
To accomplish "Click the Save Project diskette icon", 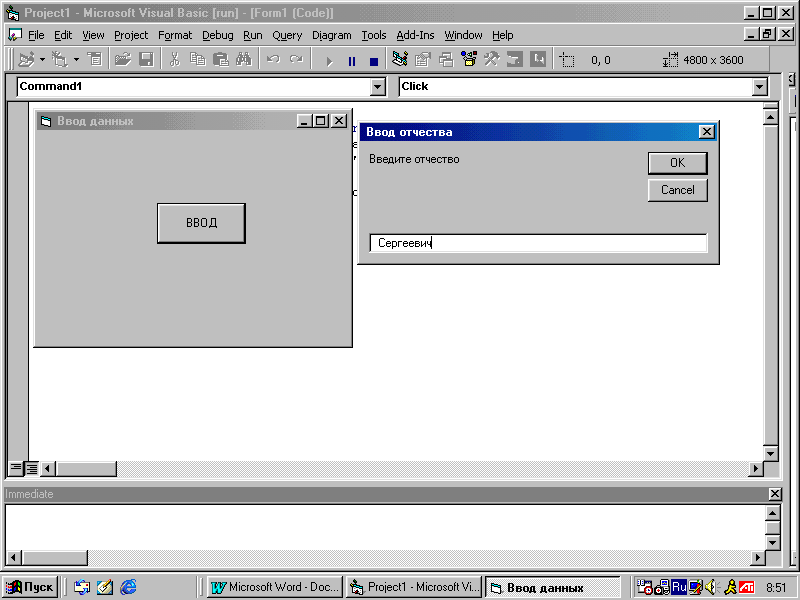I will click(146, 60).
